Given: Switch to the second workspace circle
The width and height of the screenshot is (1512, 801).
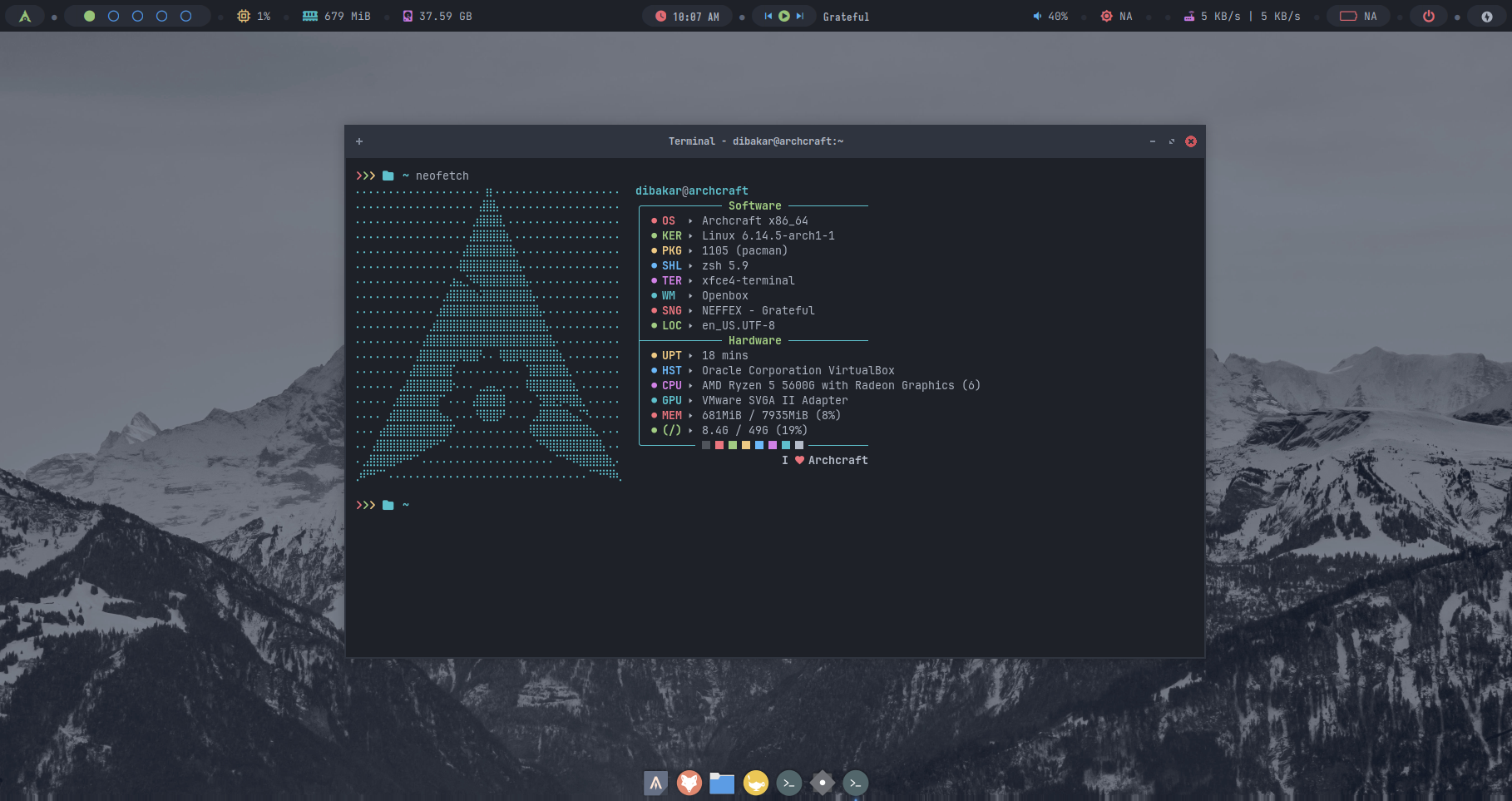Looking at the screenshot, I should point(114,16).
